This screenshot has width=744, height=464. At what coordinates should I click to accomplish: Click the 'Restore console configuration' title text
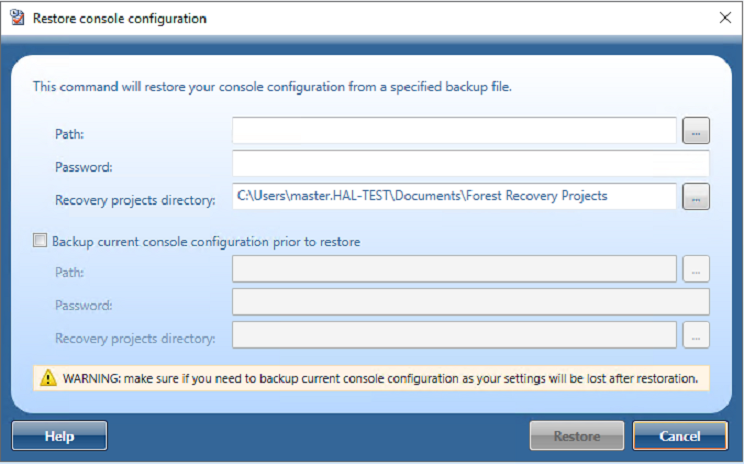pyautogui.click(x=120, y=18)
